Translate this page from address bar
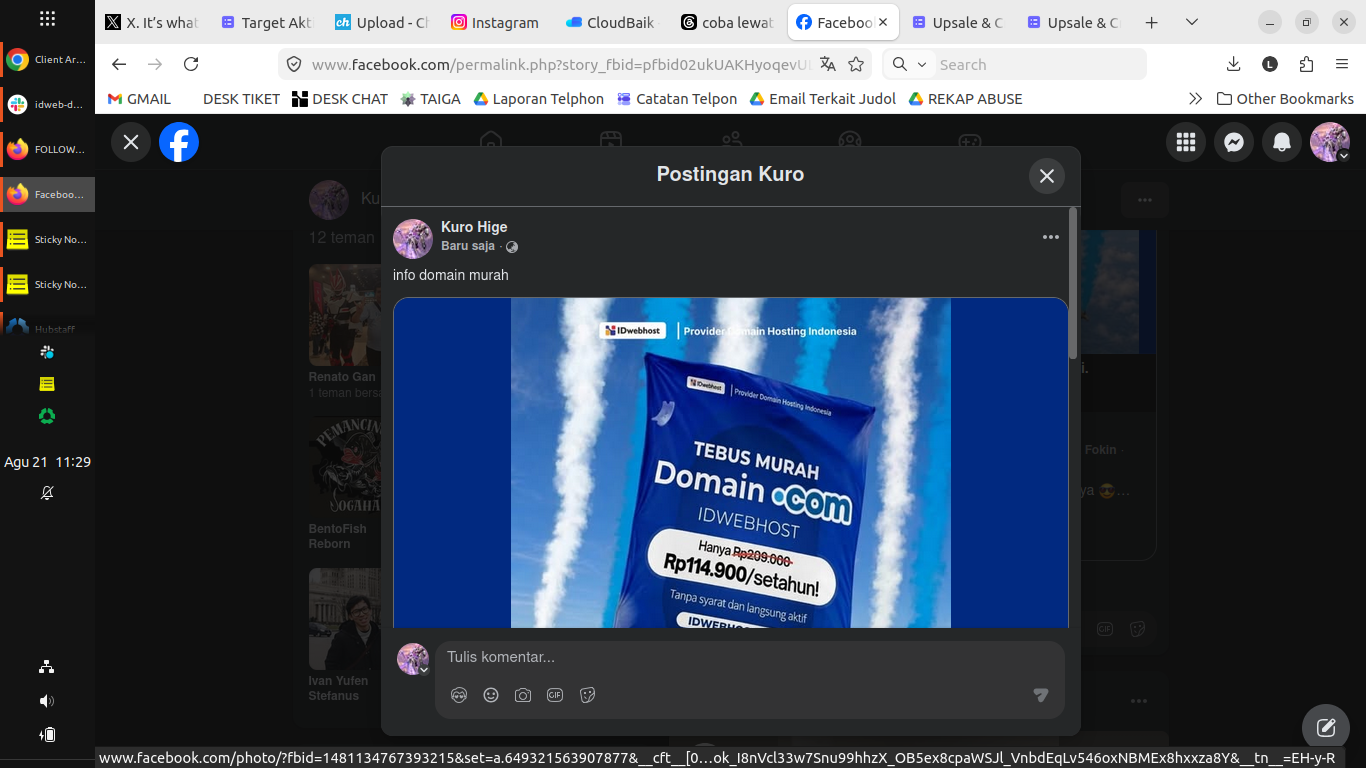1366x768 pixels. click(x=827, y=64)
